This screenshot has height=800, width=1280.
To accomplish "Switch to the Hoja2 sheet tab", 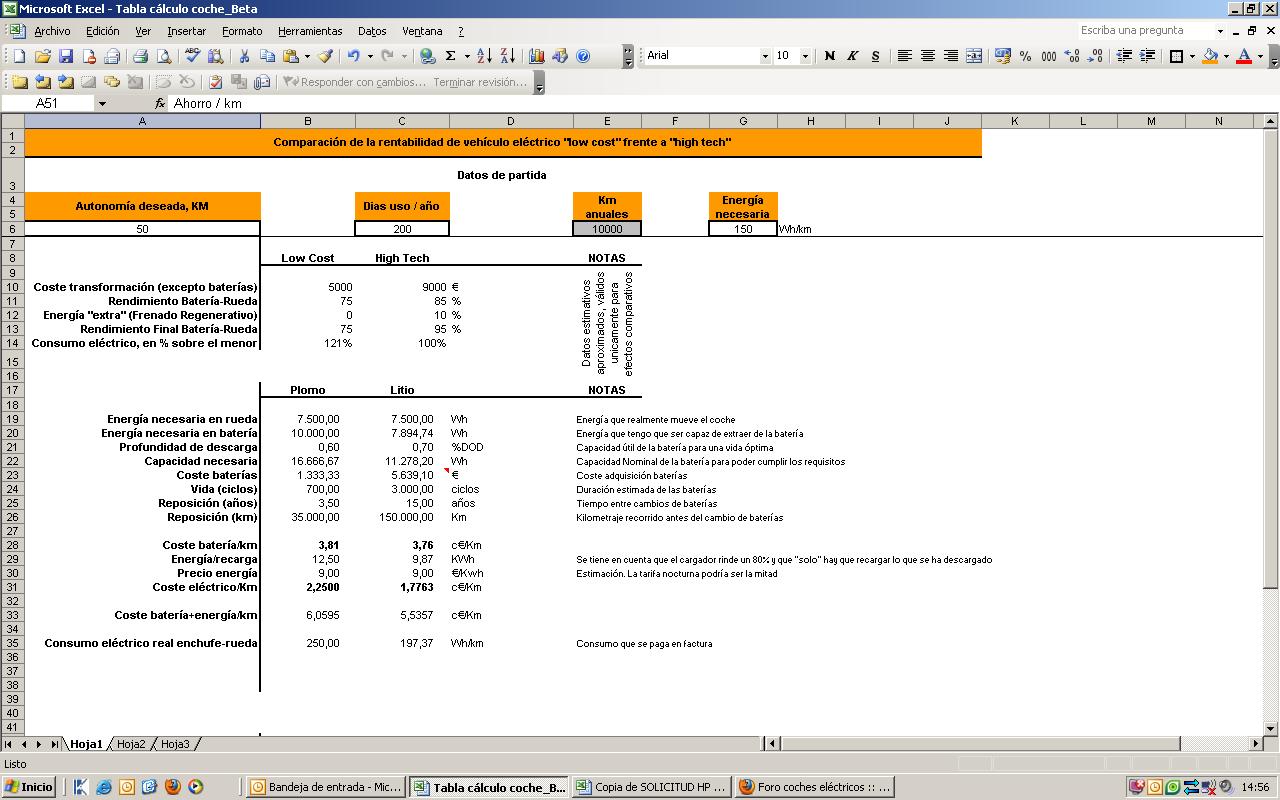I will click(x=131, y=744).
